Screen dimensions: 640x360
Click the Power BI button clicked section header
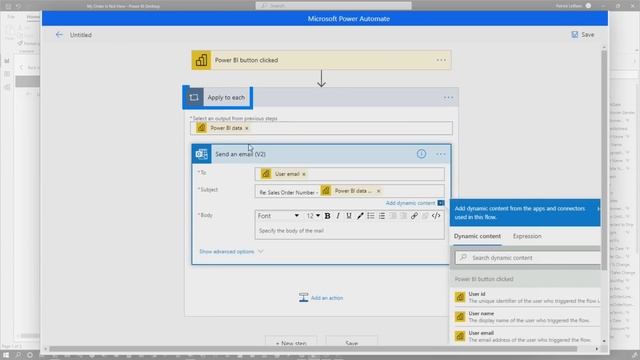coord(526,279)
